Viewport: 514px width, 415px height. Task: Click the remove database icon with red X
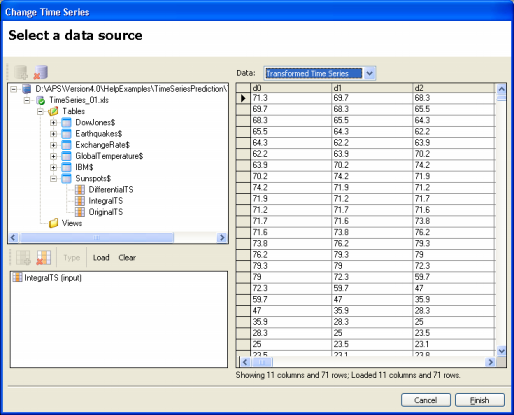(x=41, y=72)
